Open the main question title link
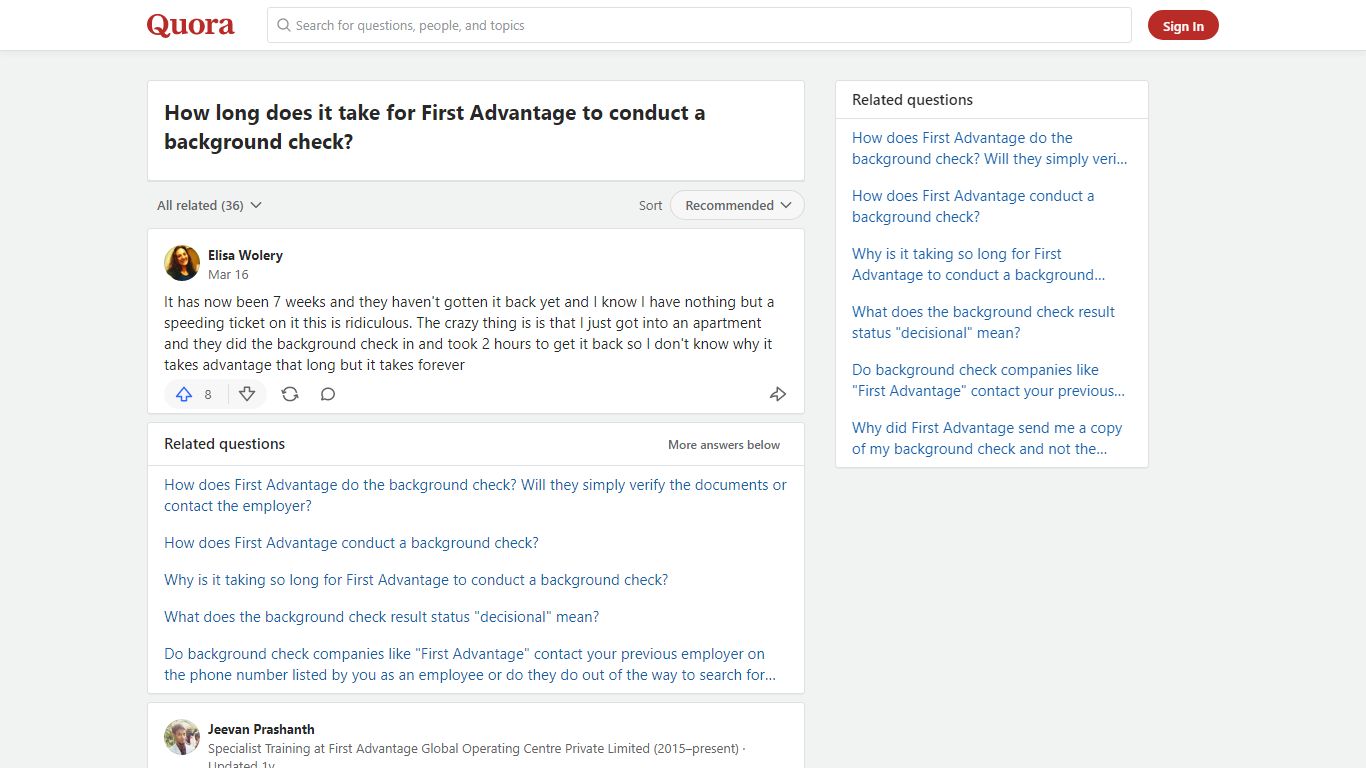This screenshot has height=768, width=1366. coord(435,127)
